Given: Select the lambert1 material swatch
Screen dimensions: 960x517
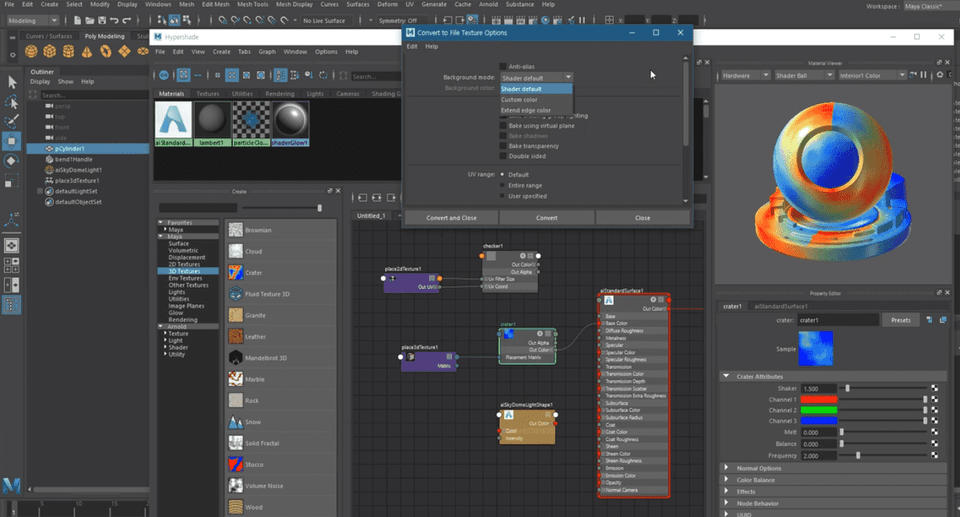Looking at the screenshot, I should coord(212,124).
